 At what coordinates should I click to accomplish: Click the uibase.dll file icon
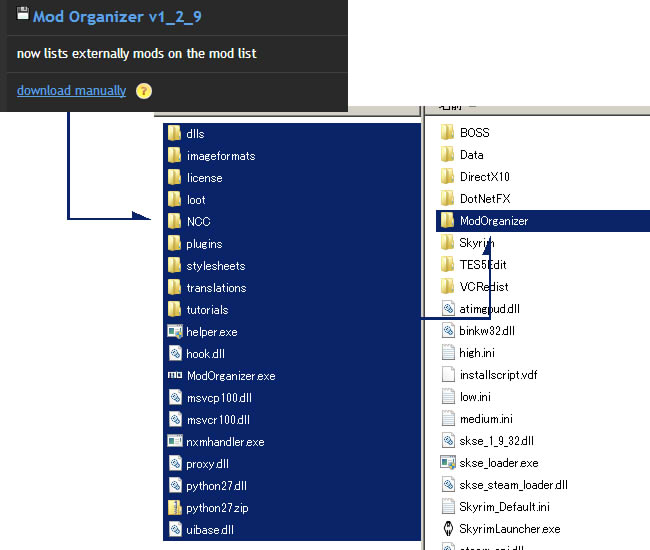[x=175, y=529]
